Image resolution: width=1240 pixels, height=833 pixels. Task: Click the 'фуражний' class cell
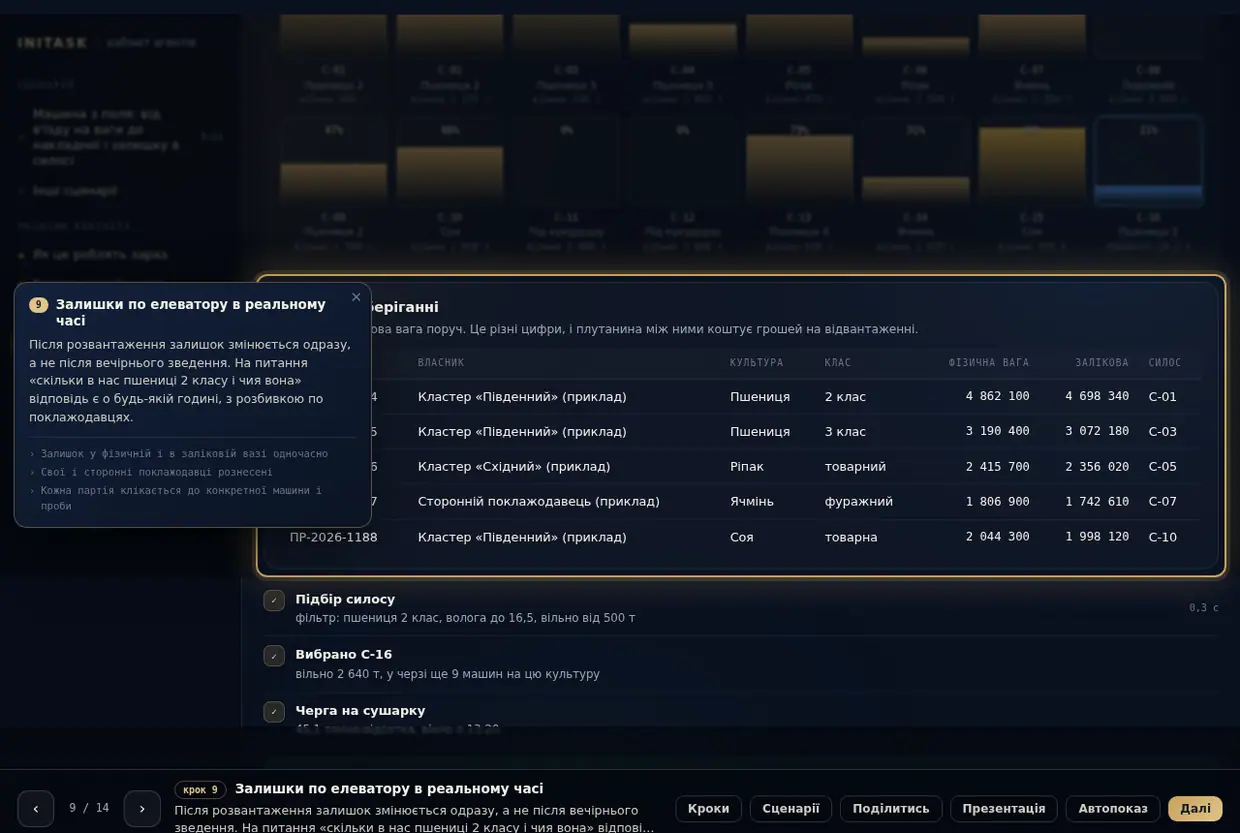[x=859, y=502]
